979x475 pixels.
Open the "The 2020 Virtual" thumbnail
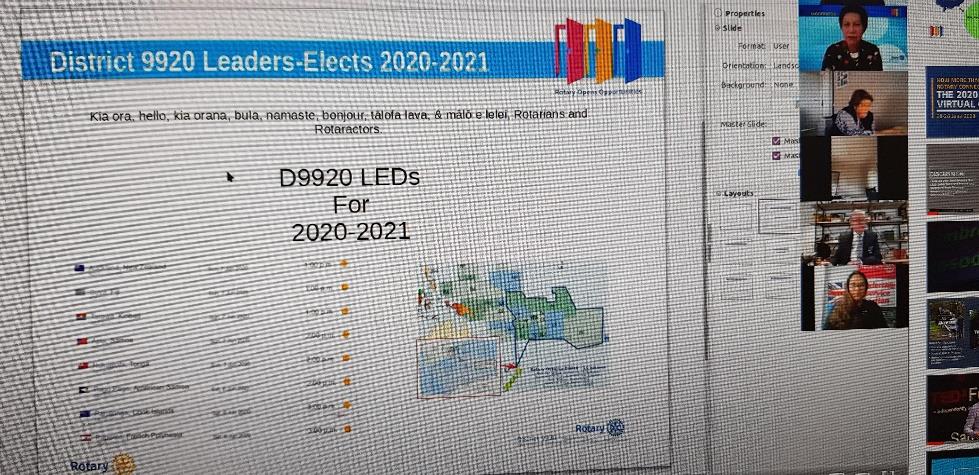click(x=952, y=100)
